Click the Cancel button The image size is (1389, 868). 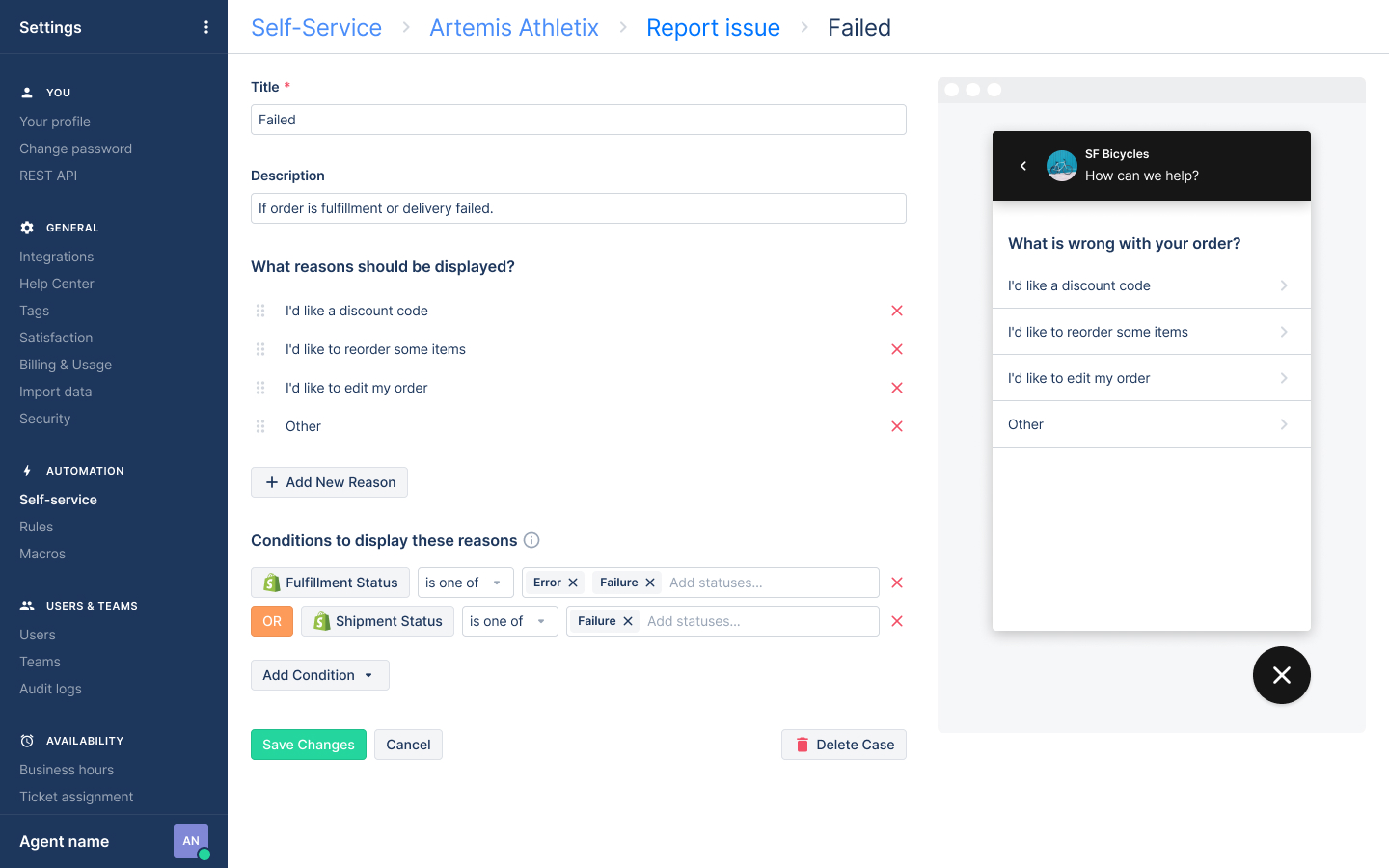[x=408, y=745]
